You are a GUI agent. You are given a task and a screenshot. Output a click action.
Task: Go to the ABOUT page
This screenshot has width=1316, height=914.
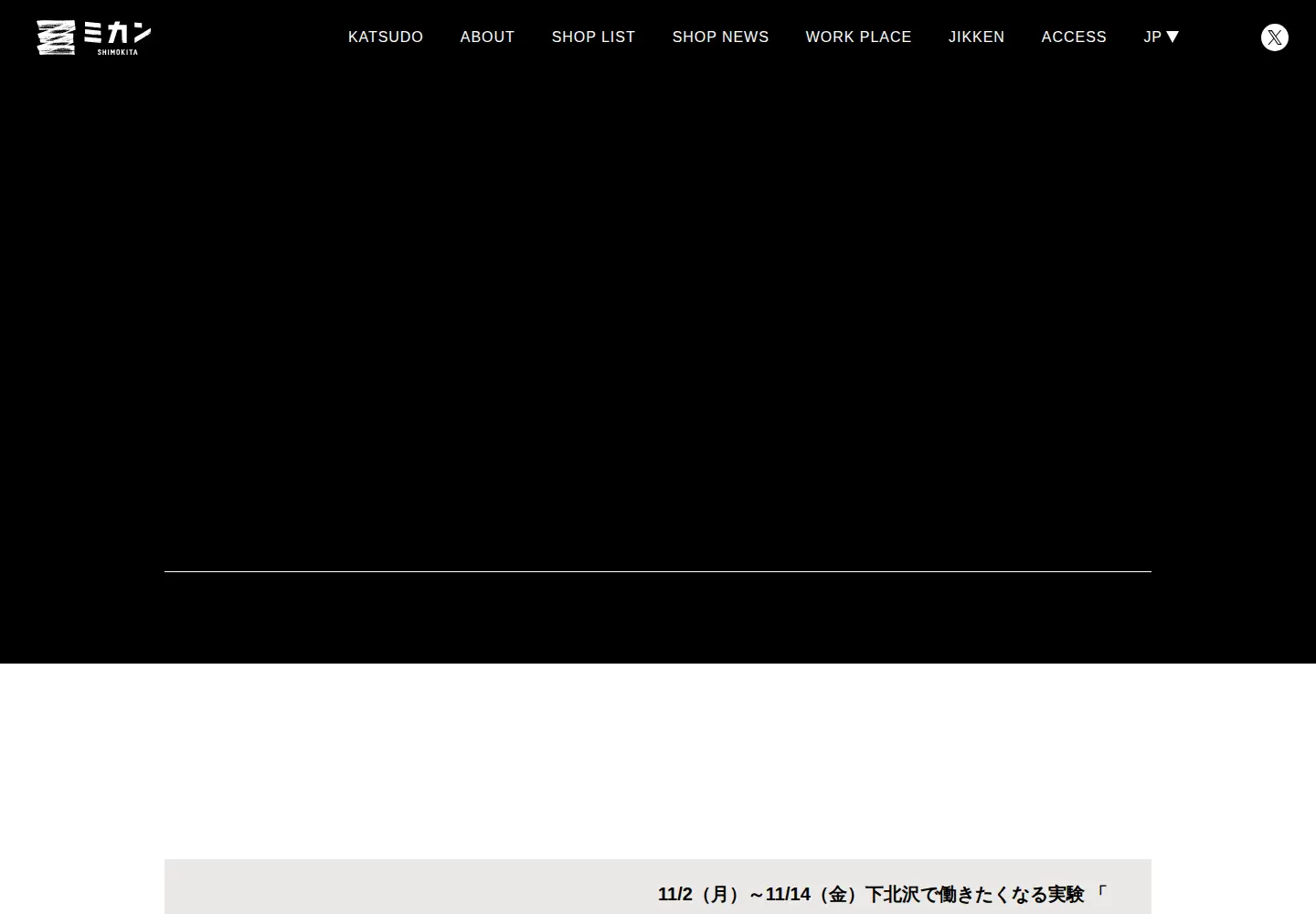[487, 37]
